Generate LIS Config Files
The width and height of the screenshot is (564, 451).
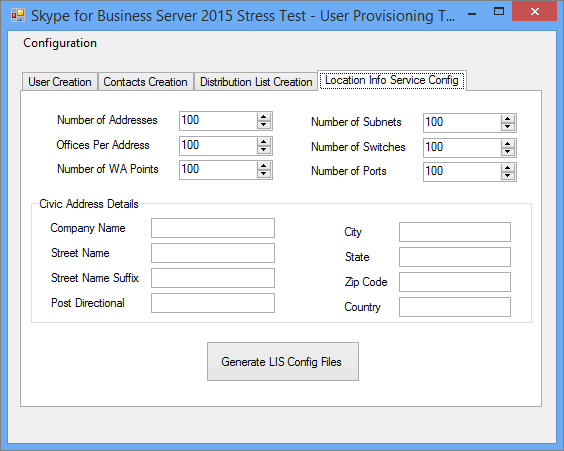(283, 361)
